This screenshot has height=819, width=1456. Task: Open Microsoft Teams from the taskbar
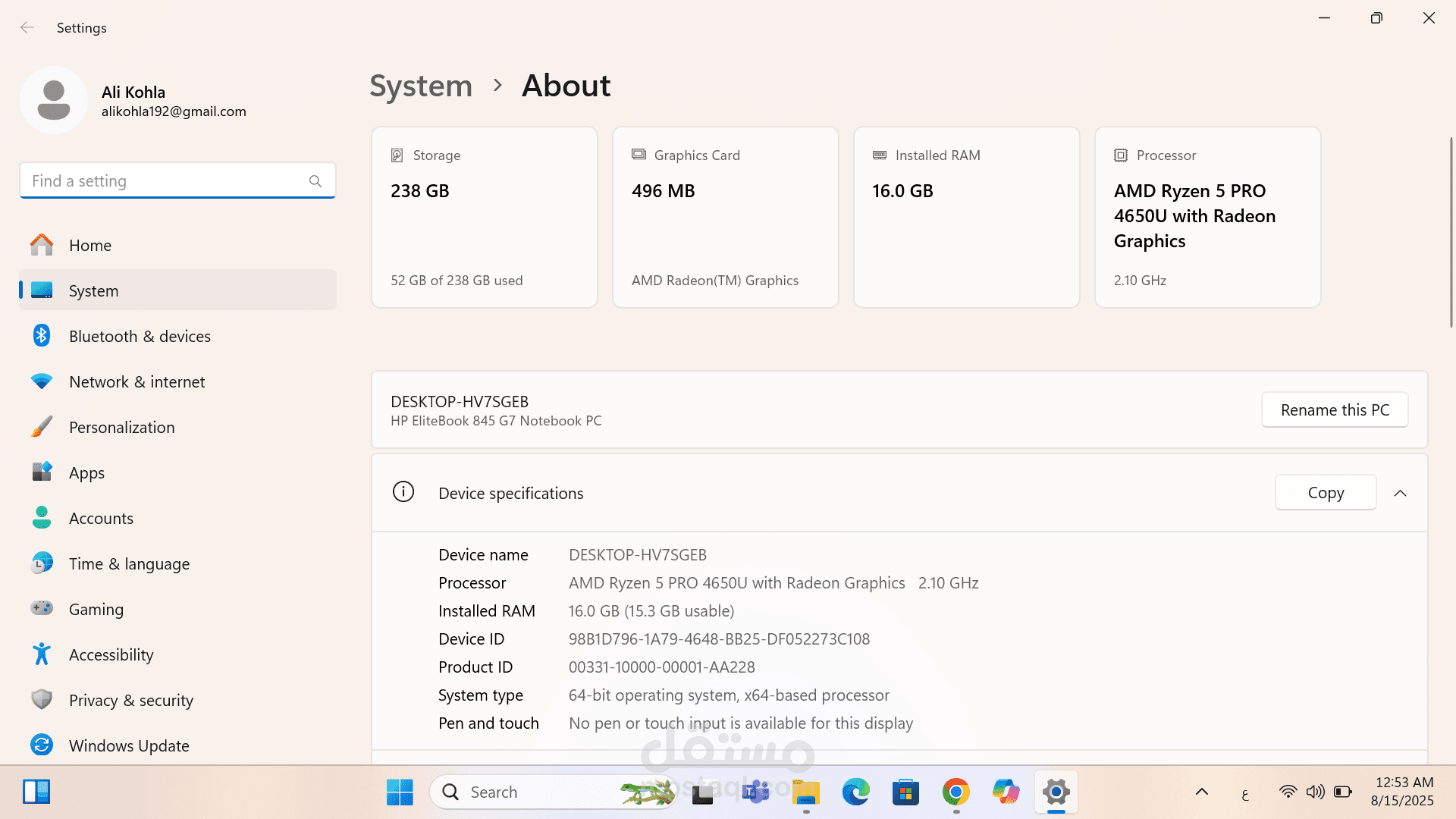[755, 792]
